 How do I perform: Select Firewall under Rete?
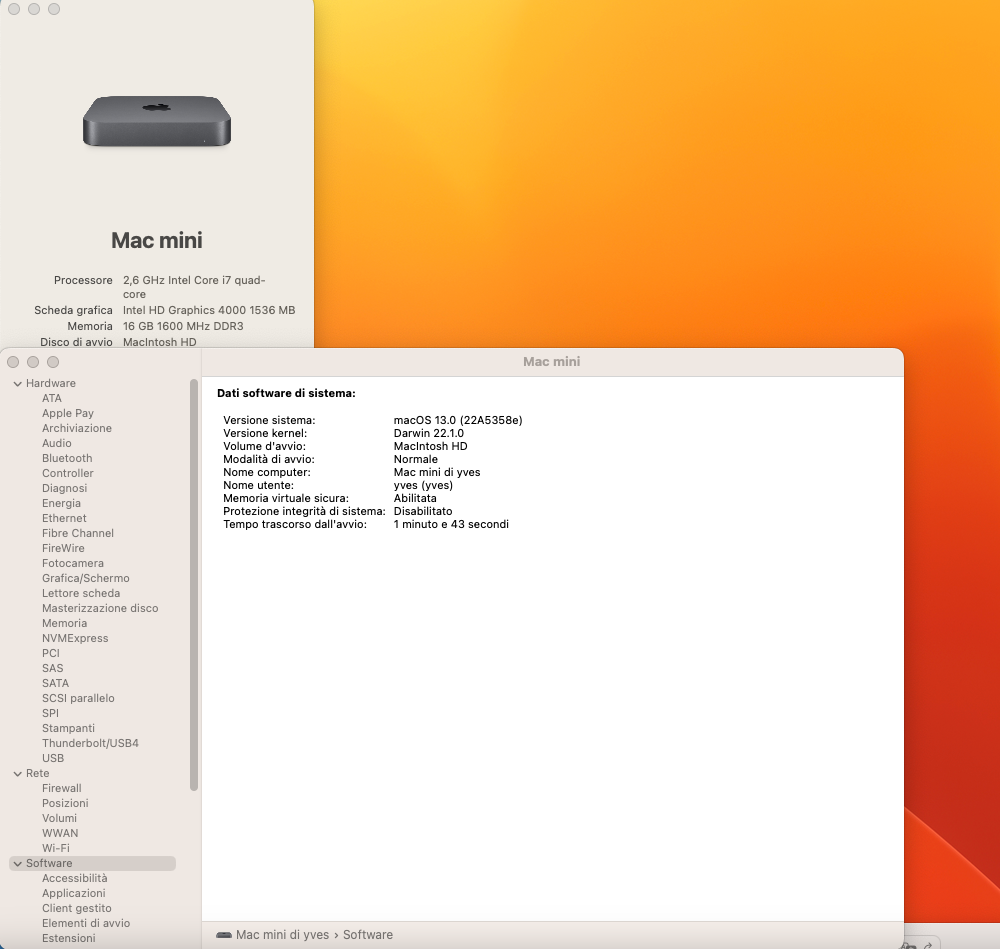coord(62,788)
